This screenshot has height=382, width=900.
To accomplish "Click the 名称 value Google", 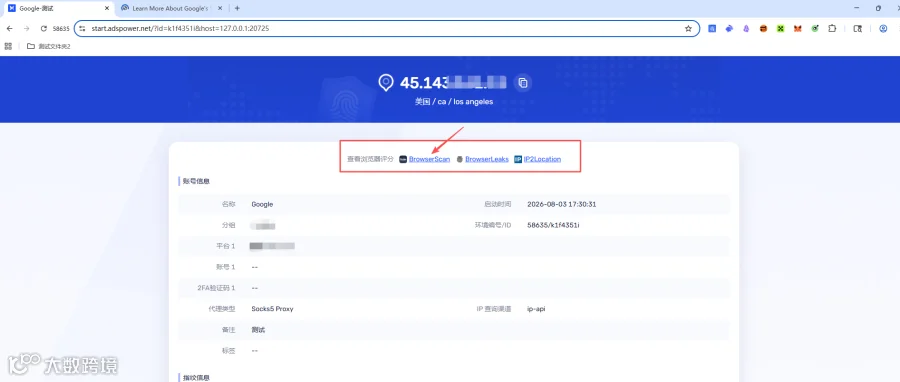I will 262,204.
